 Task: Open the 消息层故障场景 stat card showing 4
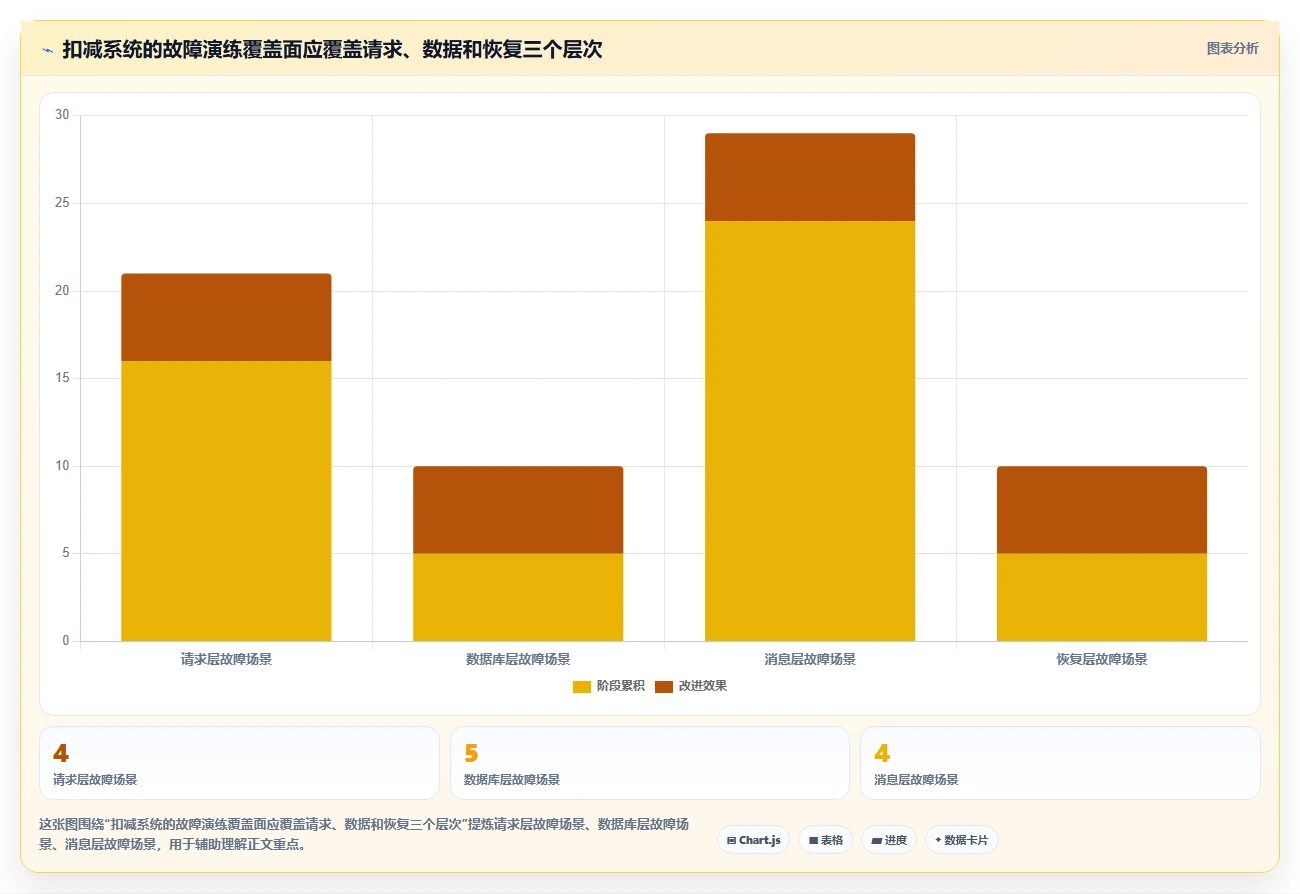click(x=1060, y=763)
